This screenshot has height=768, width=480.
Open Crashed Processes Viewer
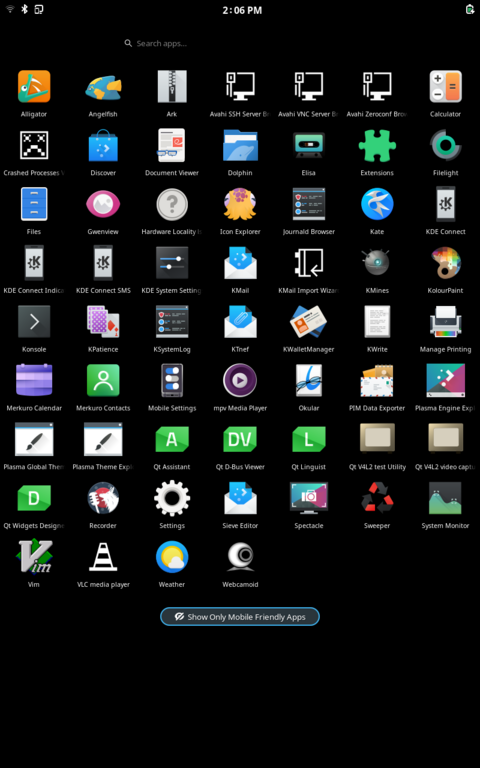tap(34, 145)
